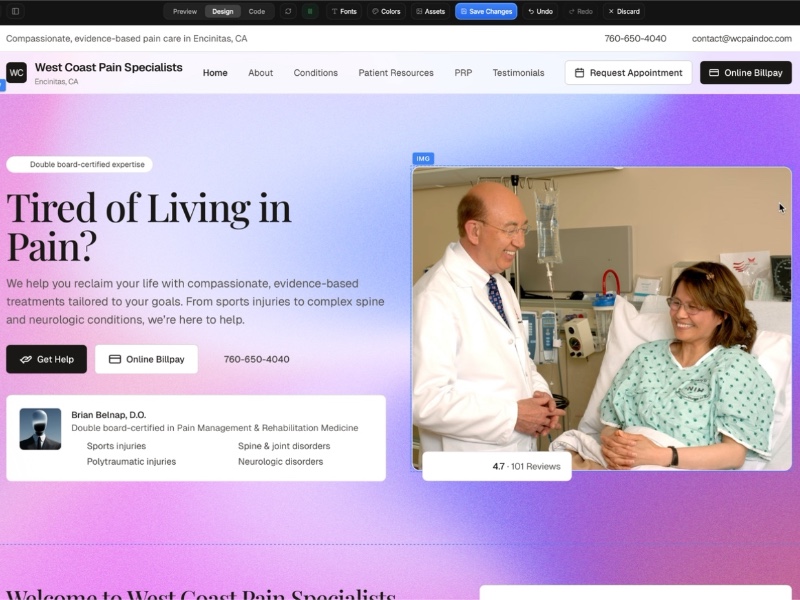Click the refresh icon in the top toolbar
800x600 pixels.
(287, 11)
